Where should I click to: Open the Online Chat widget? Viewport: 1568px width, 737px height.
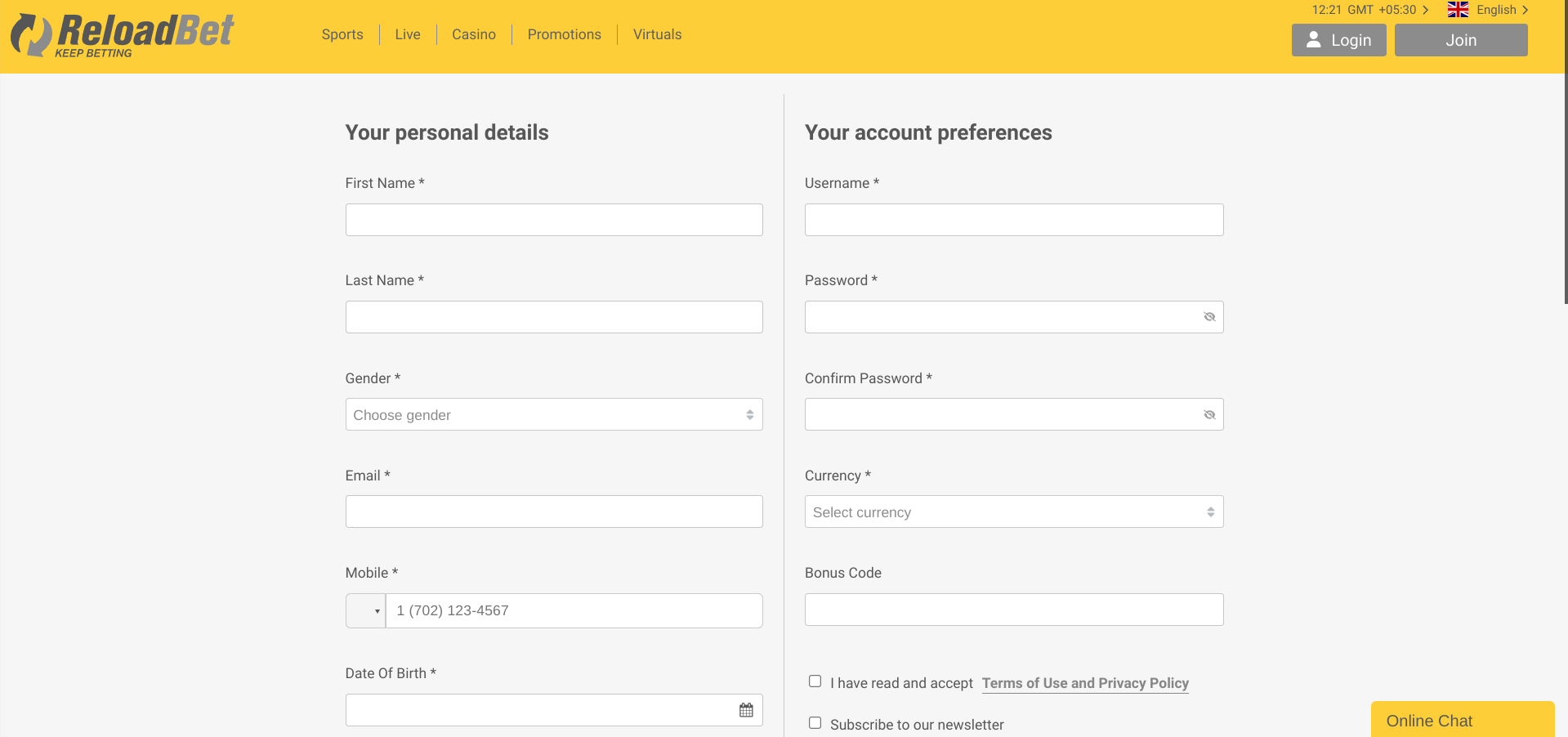click(1463, 720)
